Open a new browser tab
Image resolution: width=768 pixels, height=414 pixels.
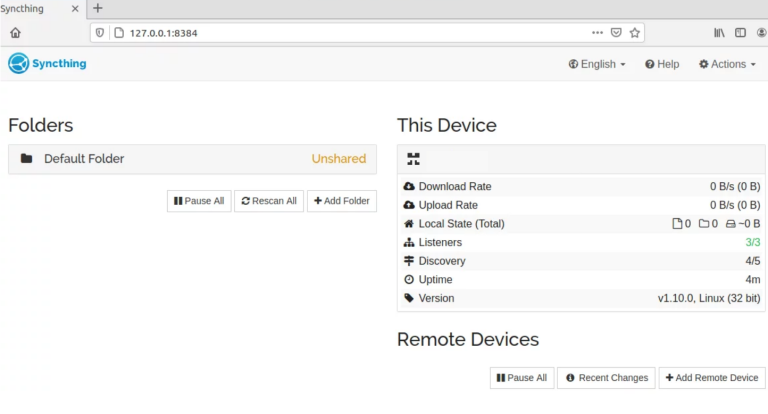click(98, 8)
